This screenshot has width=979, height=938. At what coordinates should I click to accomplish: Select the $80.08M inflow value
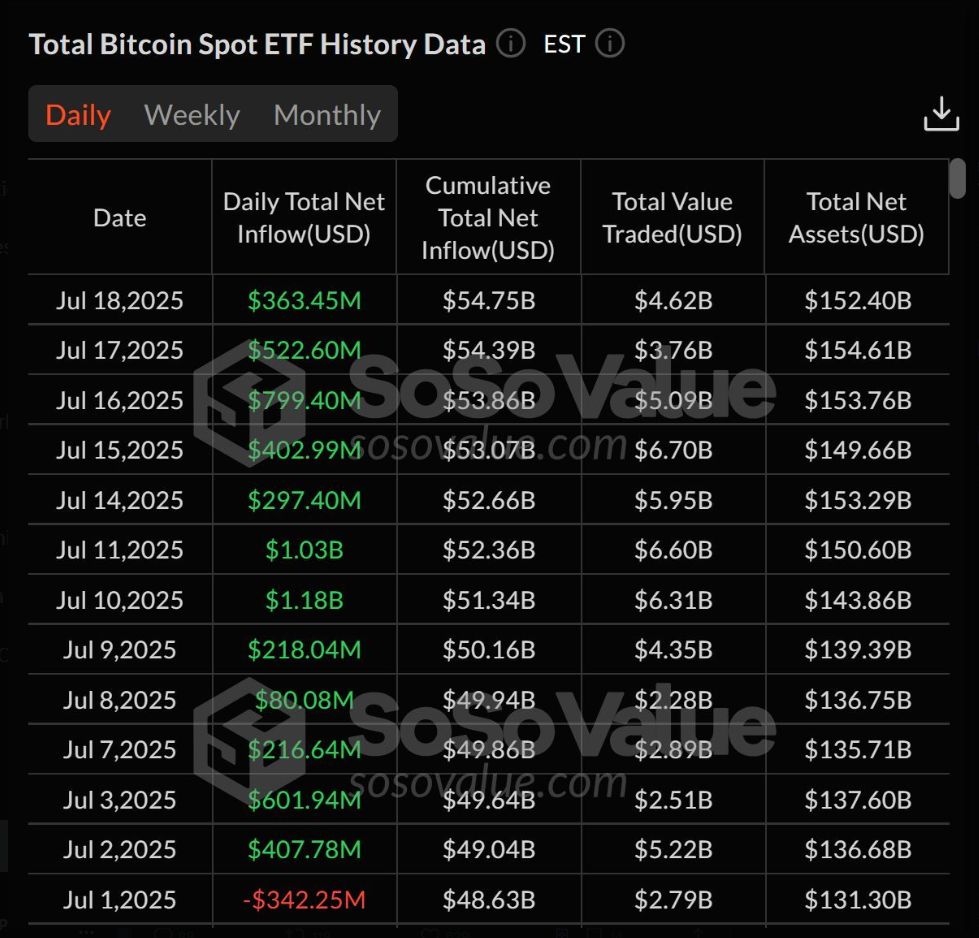pyautogui.click(x=305, y=700)
